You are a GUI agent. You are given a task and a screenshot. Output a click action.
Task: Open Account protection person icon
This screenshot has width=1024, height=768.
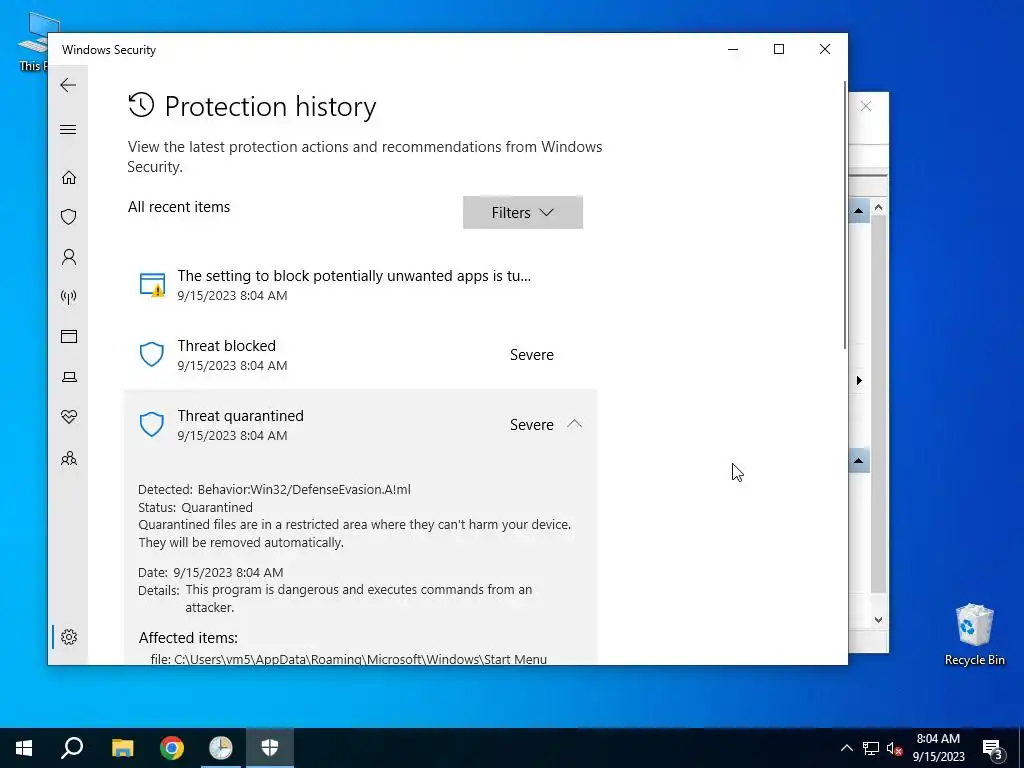[69, 257]
